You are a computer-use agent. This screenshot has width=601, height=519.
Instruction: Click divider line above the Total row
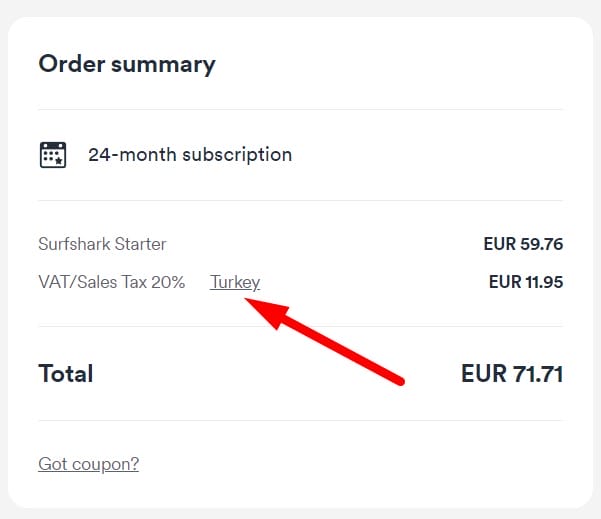(300, 326)
